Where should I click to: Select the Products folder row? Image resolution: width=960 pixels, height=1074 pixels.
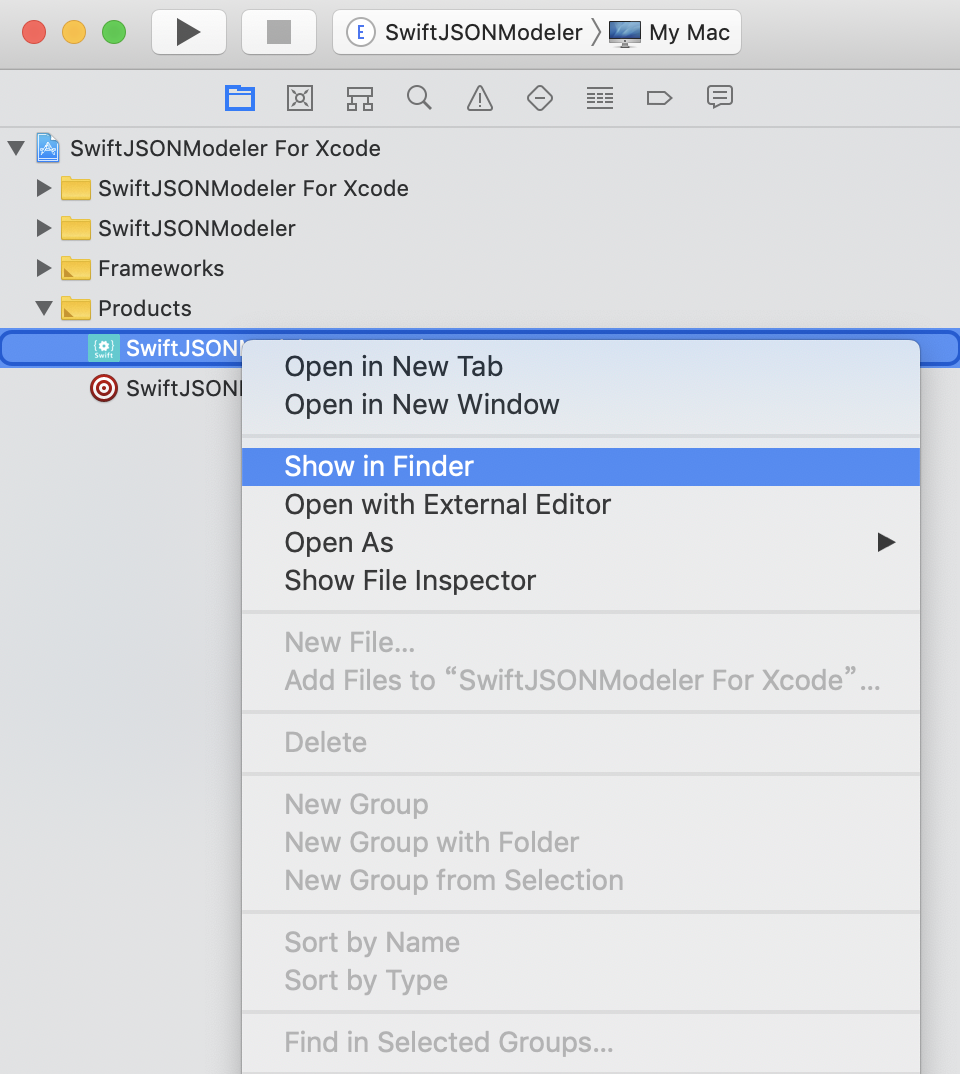click(x=479, y=308)
